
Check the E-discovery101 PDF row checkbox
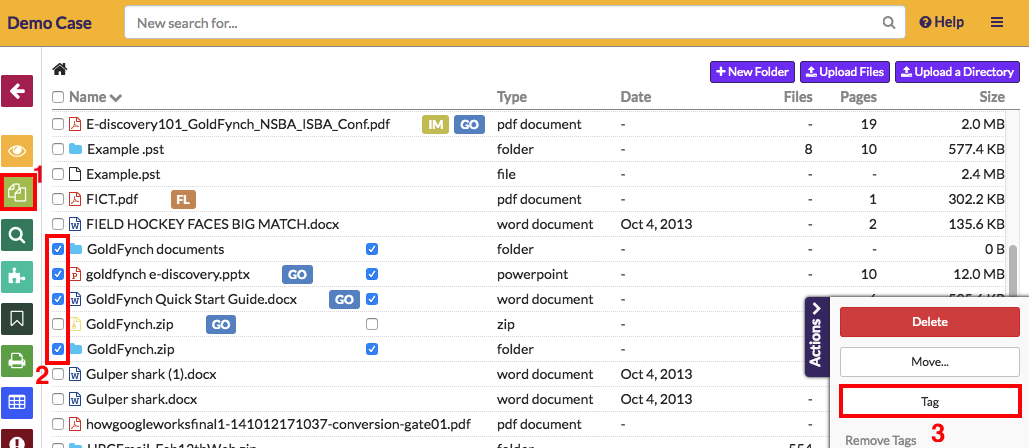point(58,124)
